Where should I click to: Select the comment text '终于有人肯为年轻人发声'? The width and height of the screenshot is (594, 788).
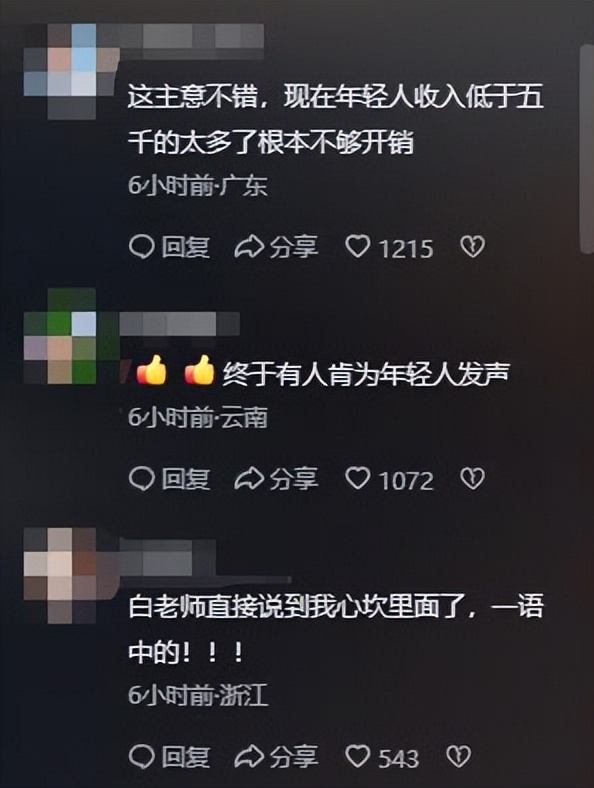[366, 374]
